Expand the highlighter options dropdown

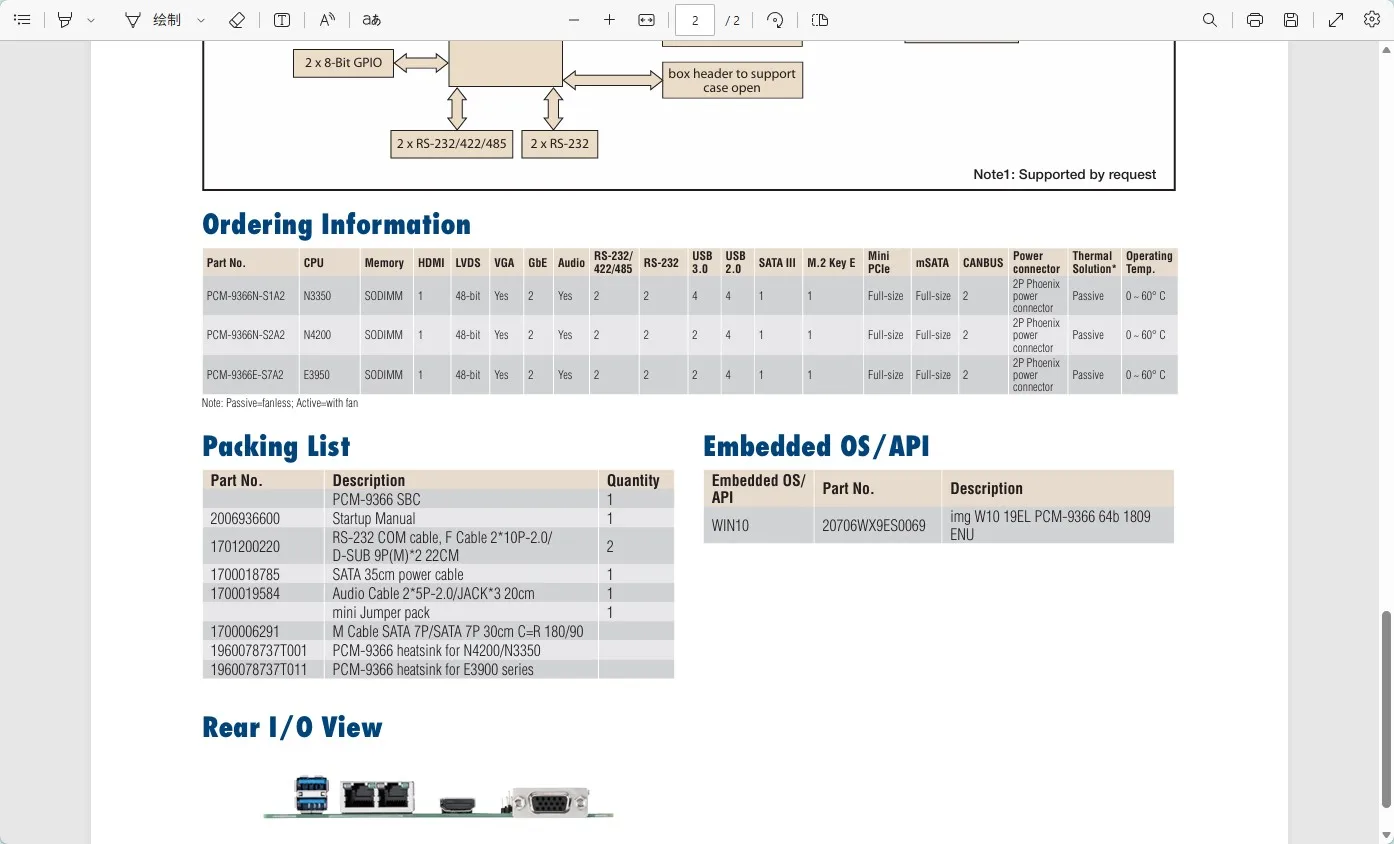click(x=91, y=20)
